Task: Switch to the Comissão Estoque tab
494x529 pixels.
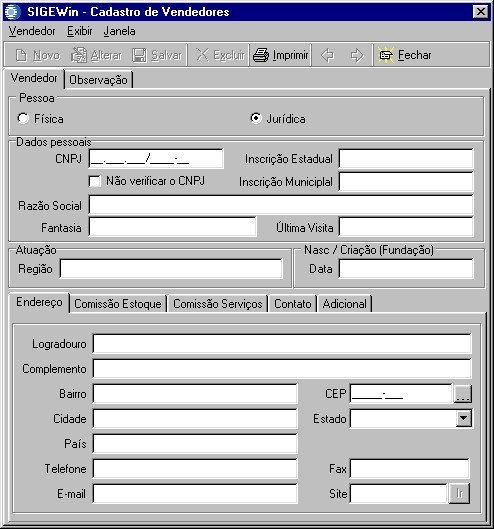Action: tap(118, 304)
